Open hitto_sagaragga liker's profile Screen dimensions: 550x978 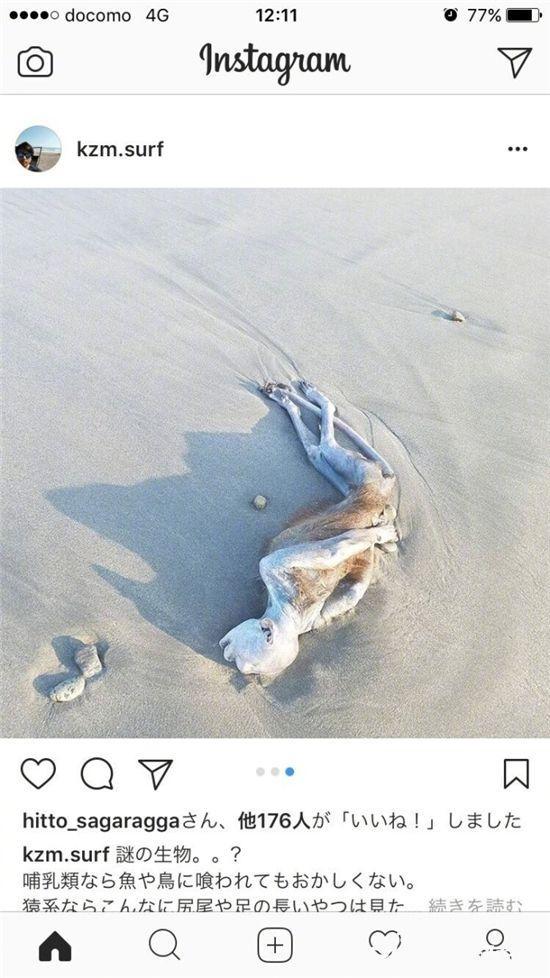(x=101, y=821)
